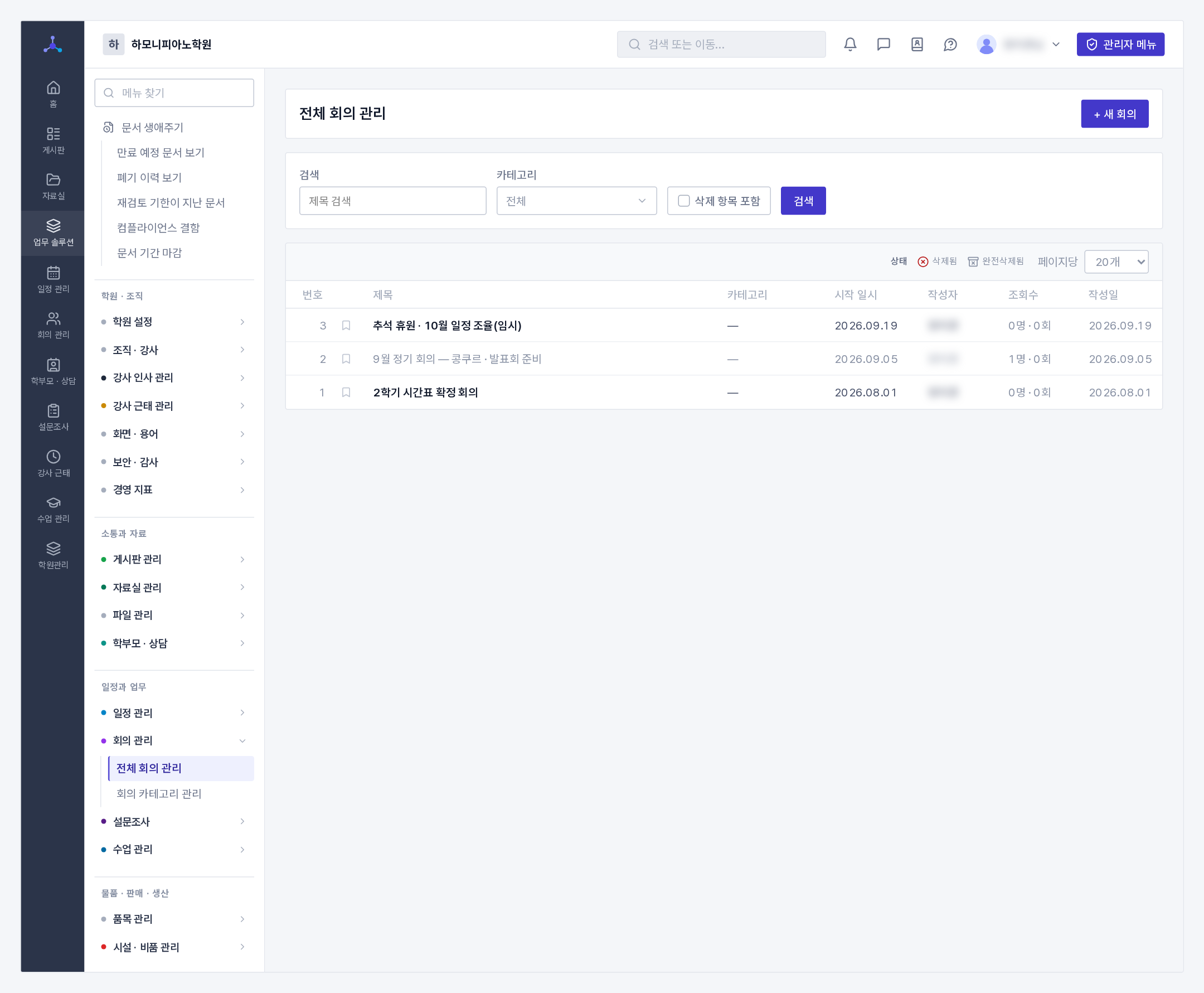Click the user avatar icon
Image resolution: width=1204 pixels, height=993 pixels.
(x=986, y=44)
